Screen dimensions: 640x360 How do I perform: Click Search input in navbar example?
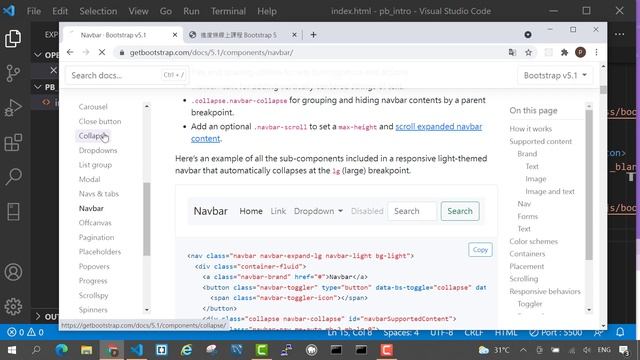pyautogui.click(x=412, y=211)
